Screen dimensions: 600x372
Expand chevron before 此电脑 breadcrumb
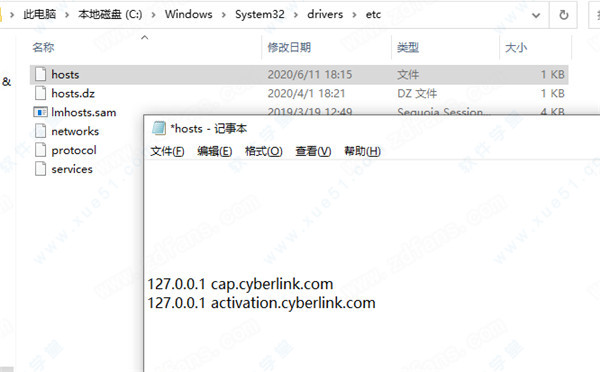pos(12,15)
